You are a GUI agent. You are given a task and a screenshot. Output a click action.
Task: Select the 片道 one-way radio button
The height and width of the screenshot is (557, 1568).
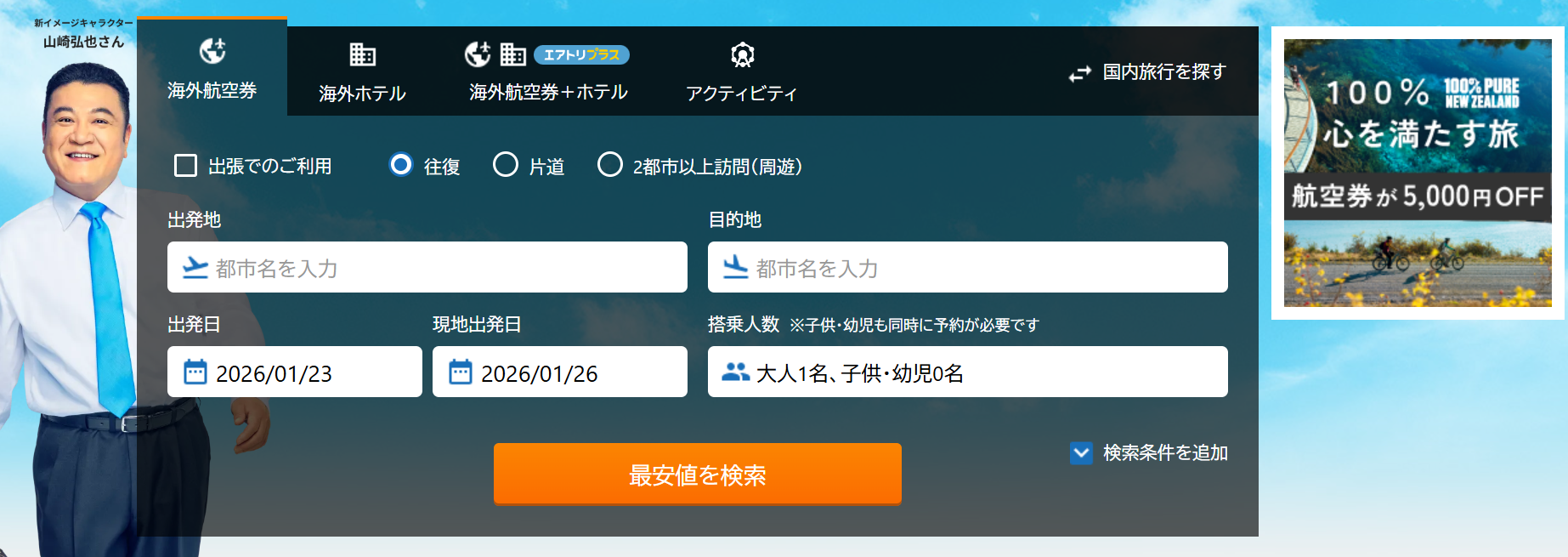click(x=506, y=164)
